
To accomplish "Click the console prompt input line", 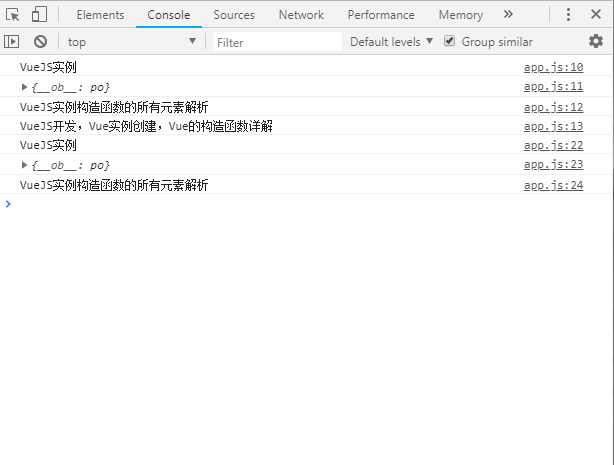I will pyautogui.click(x=309, y=204).
